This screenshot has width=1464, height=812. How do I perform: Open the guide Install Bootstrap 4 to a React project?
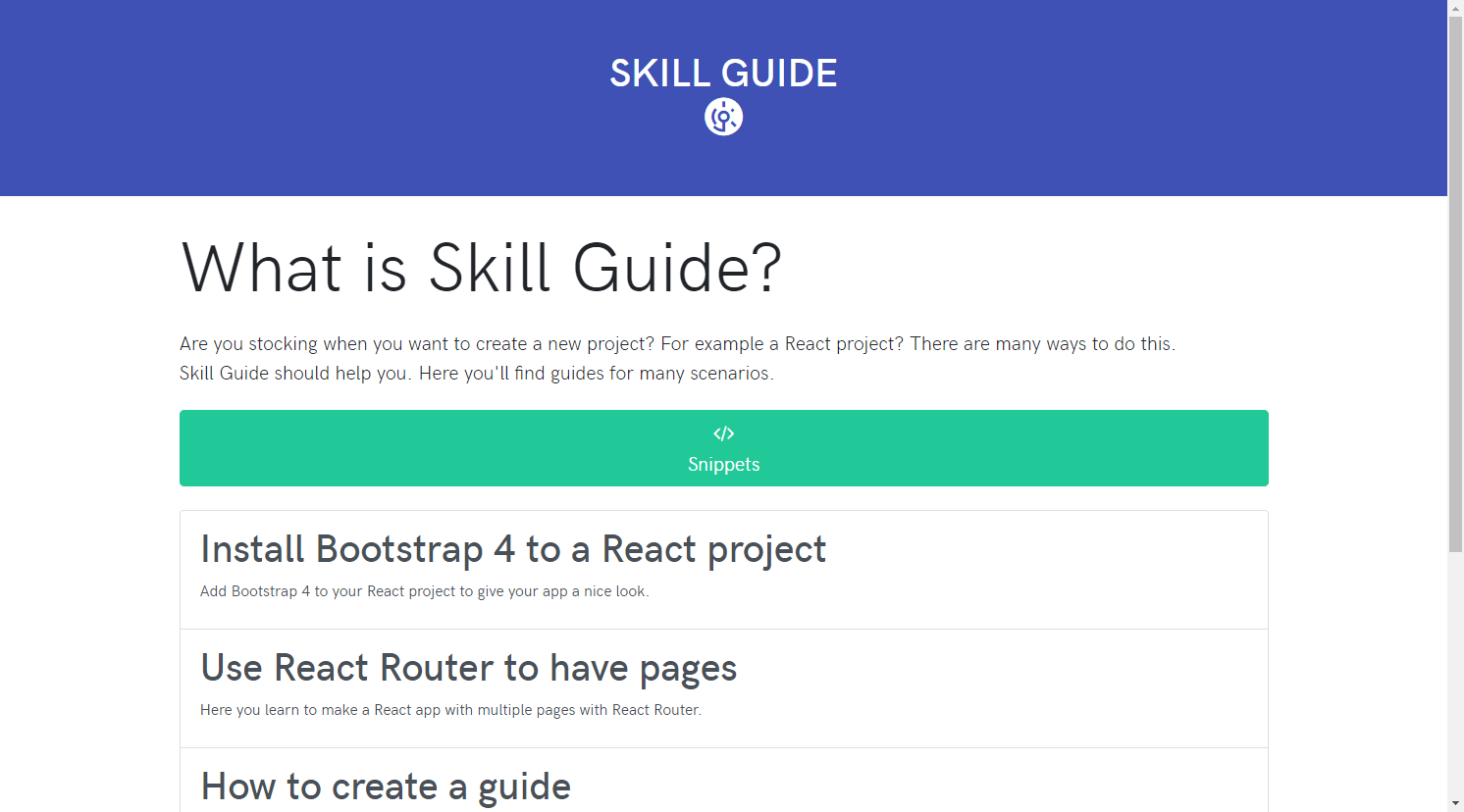[x=512, y=549]
